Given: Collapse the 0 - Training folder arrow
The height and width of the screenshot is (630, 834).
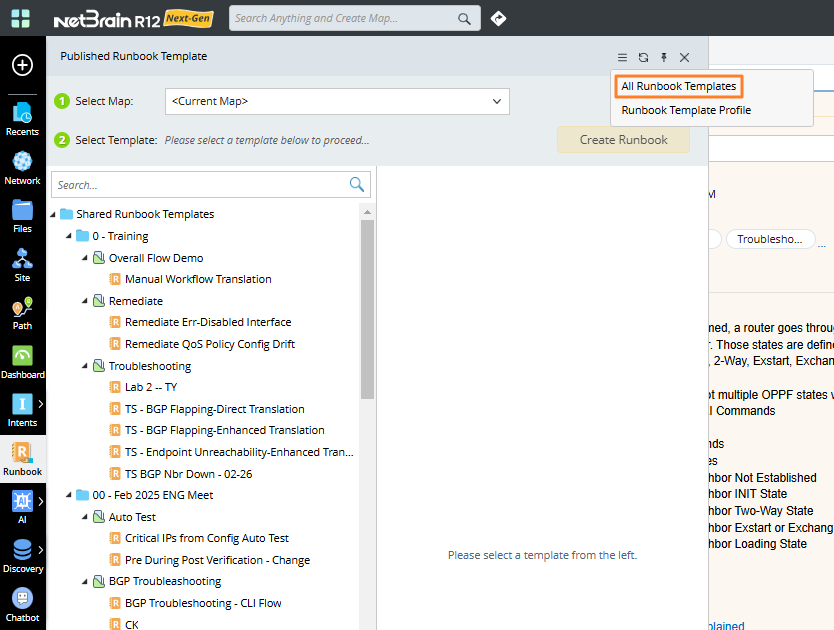Looking at the screenshot, I should point(69,236).
